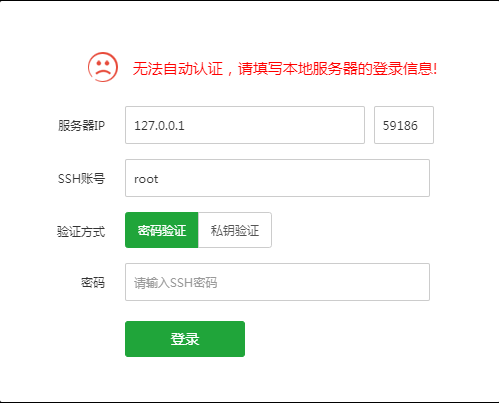Click the 私钥验证 label text
Viewport: 499px width, 403px height.
(x=235, y=231)
